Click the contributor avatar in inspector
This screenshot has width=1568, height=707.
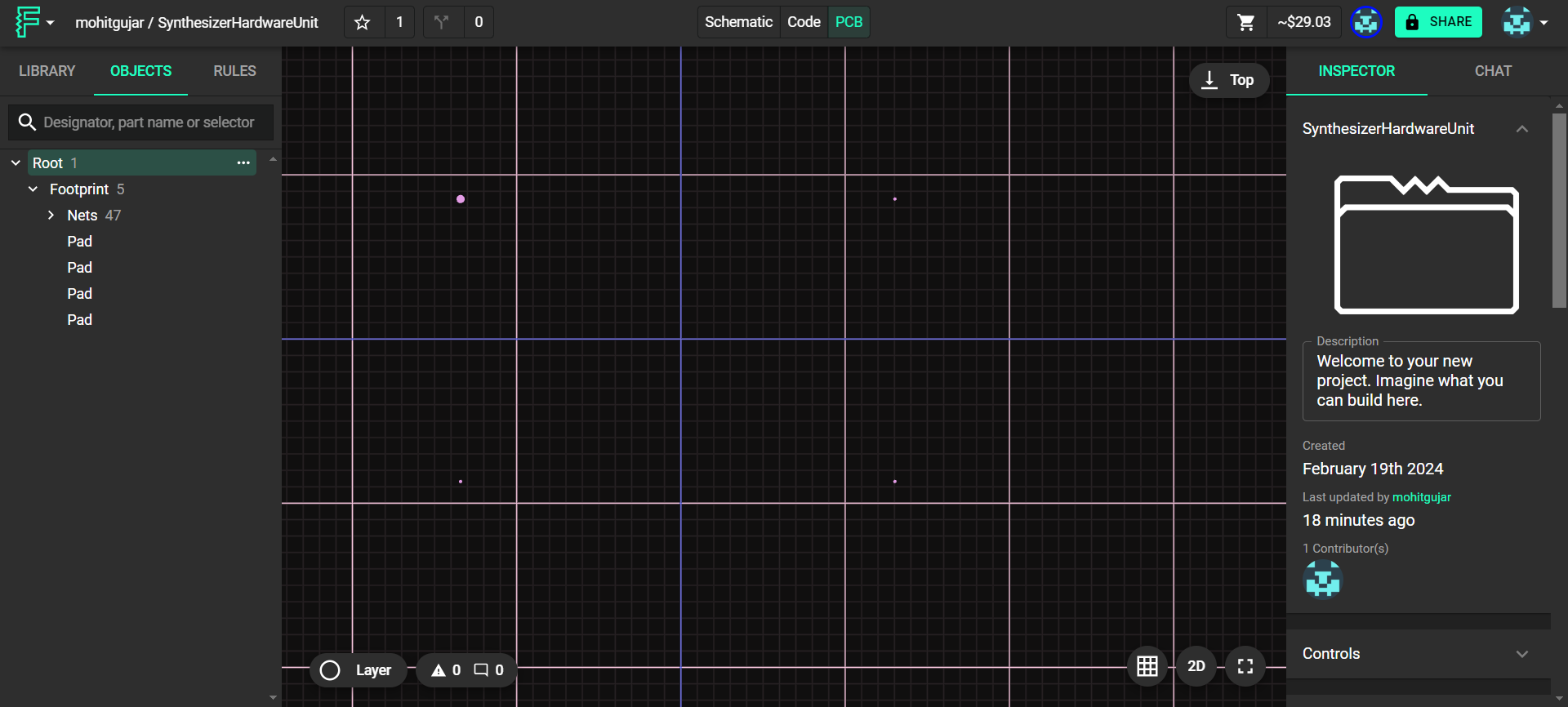1323,580
